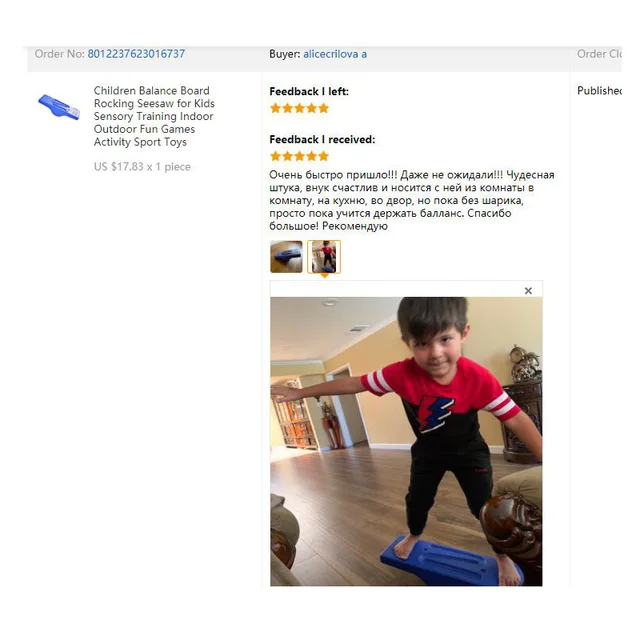Select the second review thumbnail of boy

[x=324, y=257]
